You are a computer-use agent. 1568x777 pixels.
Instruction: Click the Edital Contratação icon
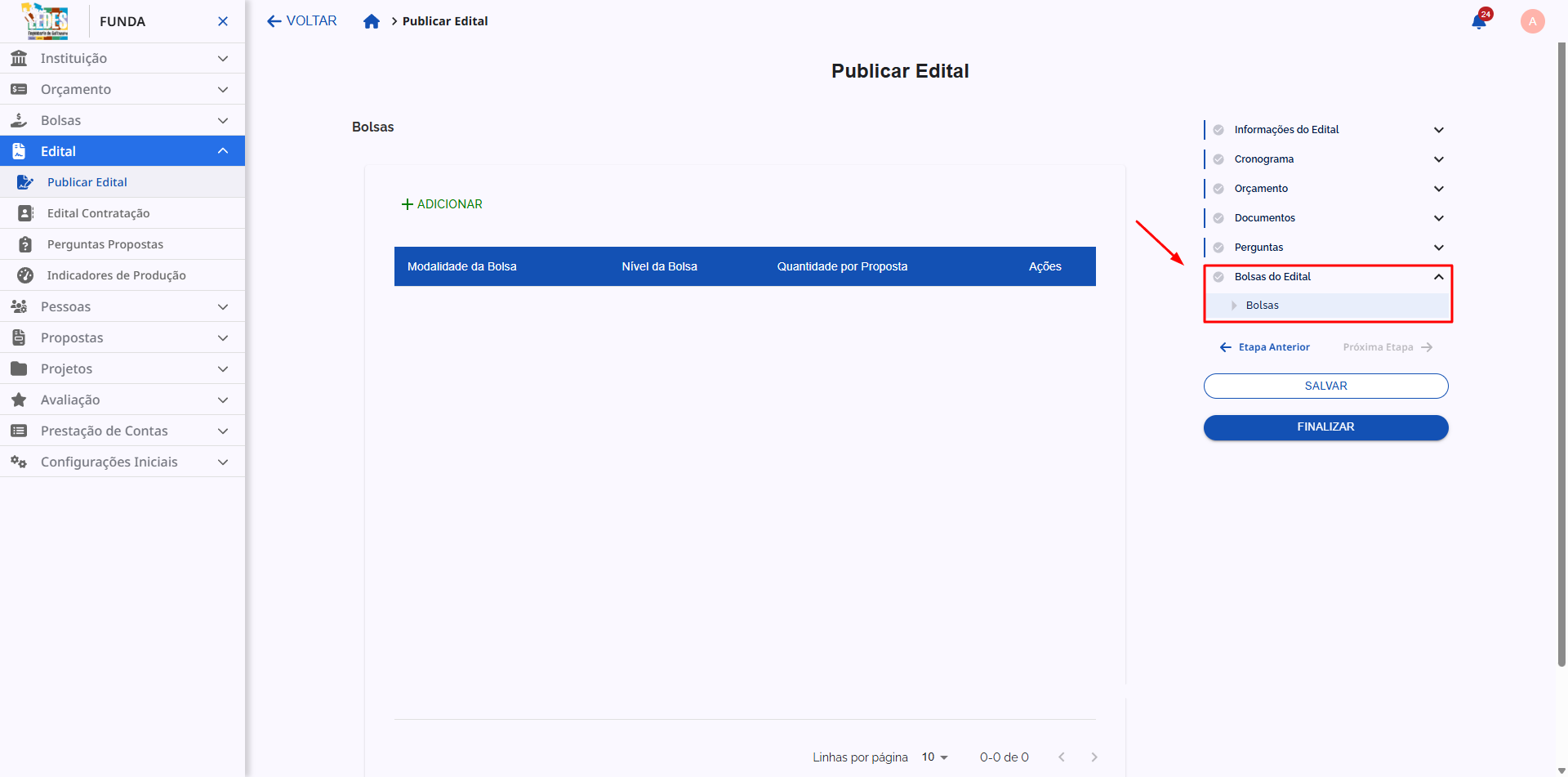(25, 213)
